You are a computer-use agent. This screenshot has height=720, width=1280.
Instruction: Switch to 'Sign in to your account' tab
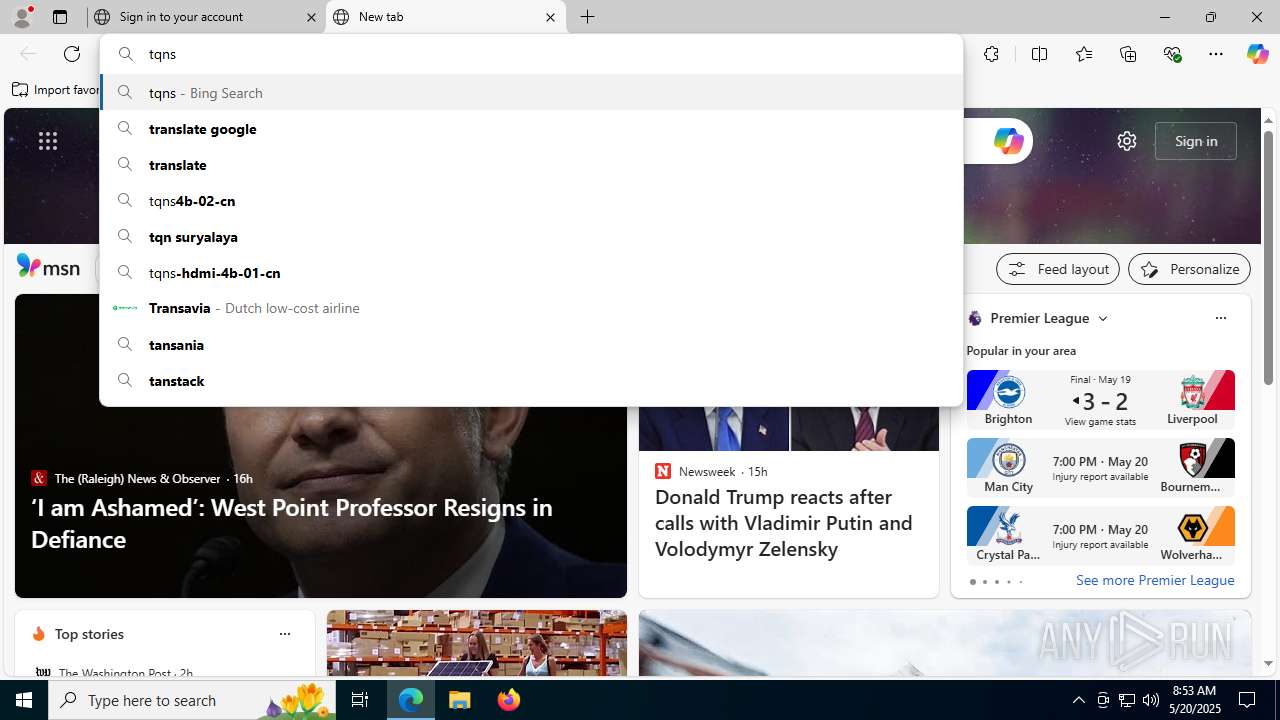coord(205,17)
